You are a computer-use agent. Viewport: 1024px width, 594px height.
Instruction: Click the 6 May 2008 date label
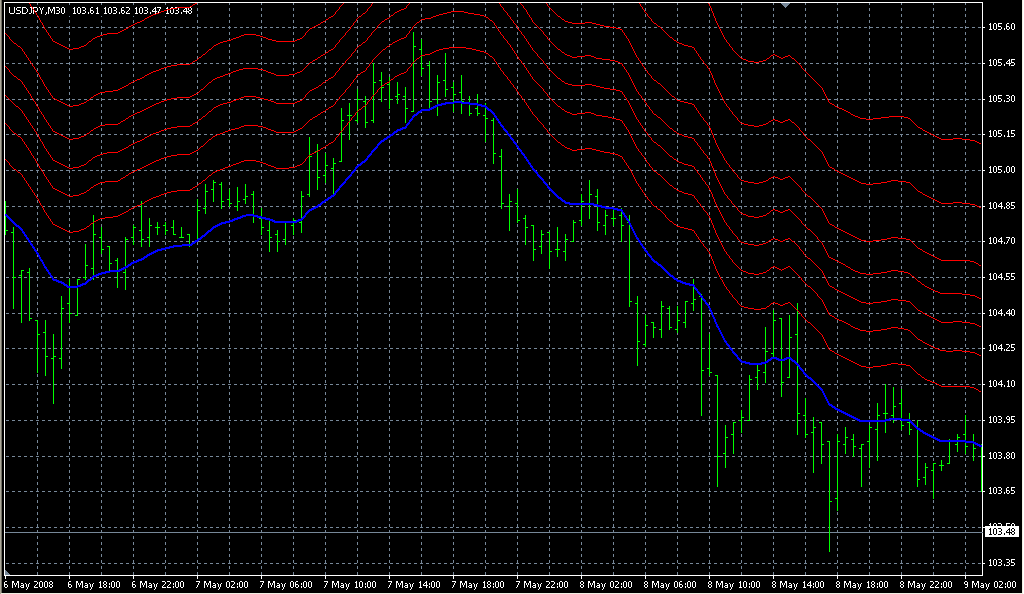tap(27, 584)
